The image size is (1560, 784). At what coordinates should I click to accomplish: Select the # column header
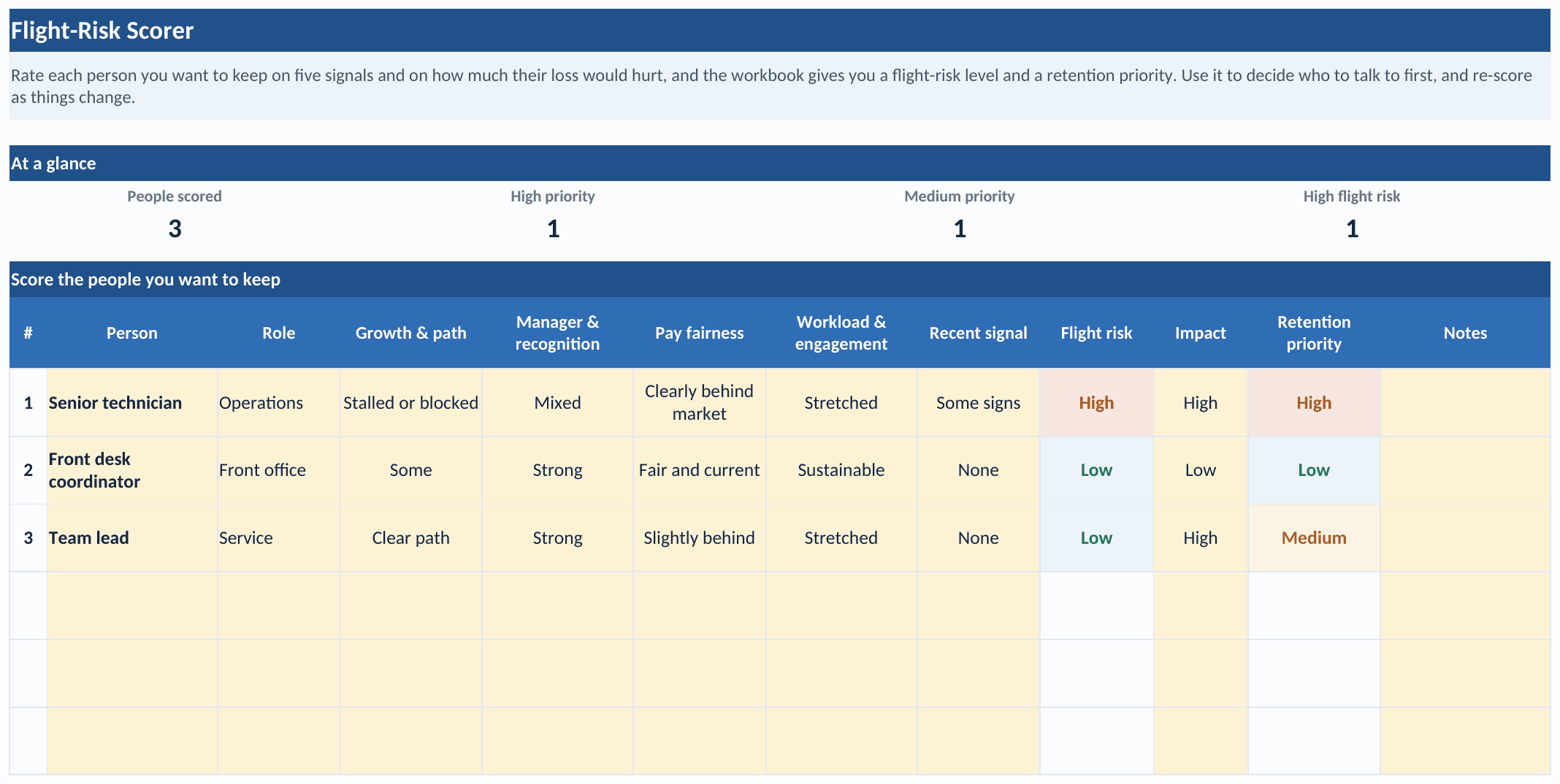click(x=28, y=333)
